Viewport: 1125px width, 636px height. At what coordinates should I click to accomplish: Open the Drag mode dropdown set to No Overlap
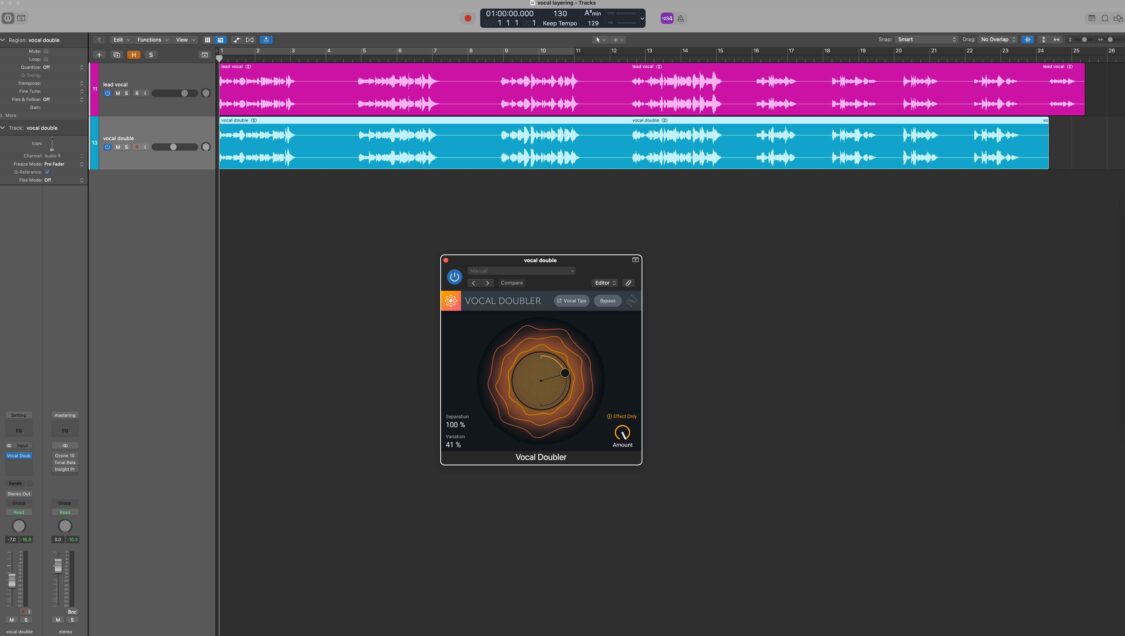coord(993,39)
